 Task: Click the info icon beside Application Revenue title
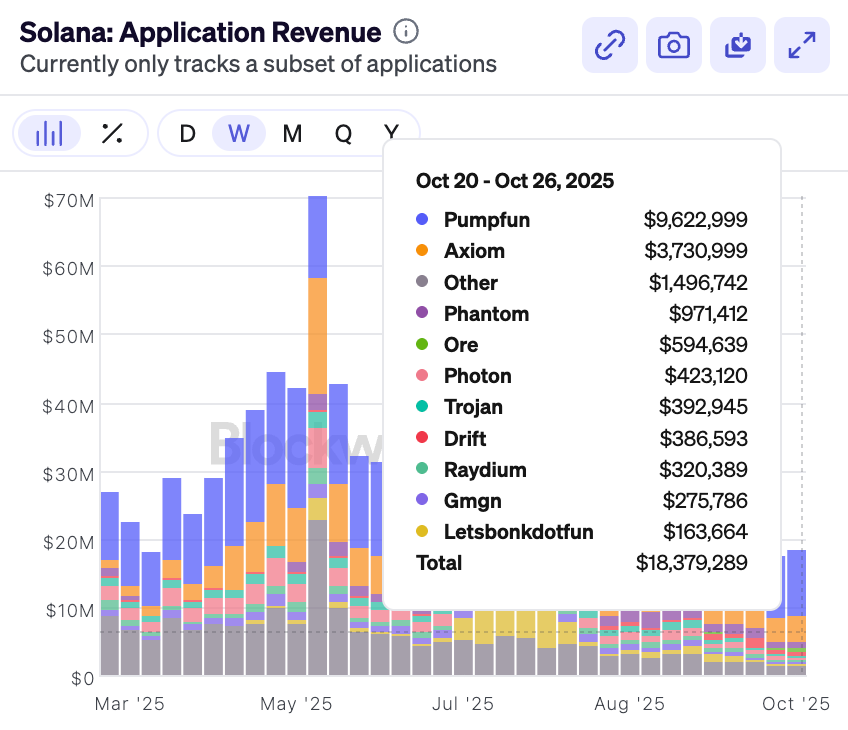click(405, 31)
